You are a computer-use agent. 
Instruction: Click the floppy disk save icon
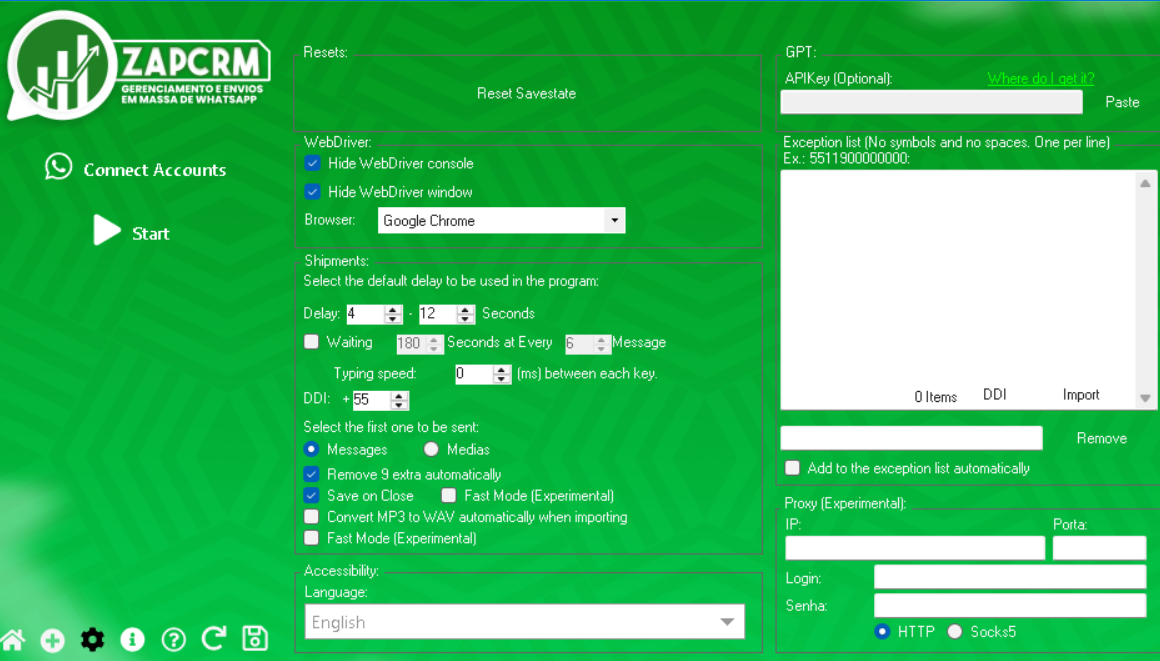click(255, 639)
